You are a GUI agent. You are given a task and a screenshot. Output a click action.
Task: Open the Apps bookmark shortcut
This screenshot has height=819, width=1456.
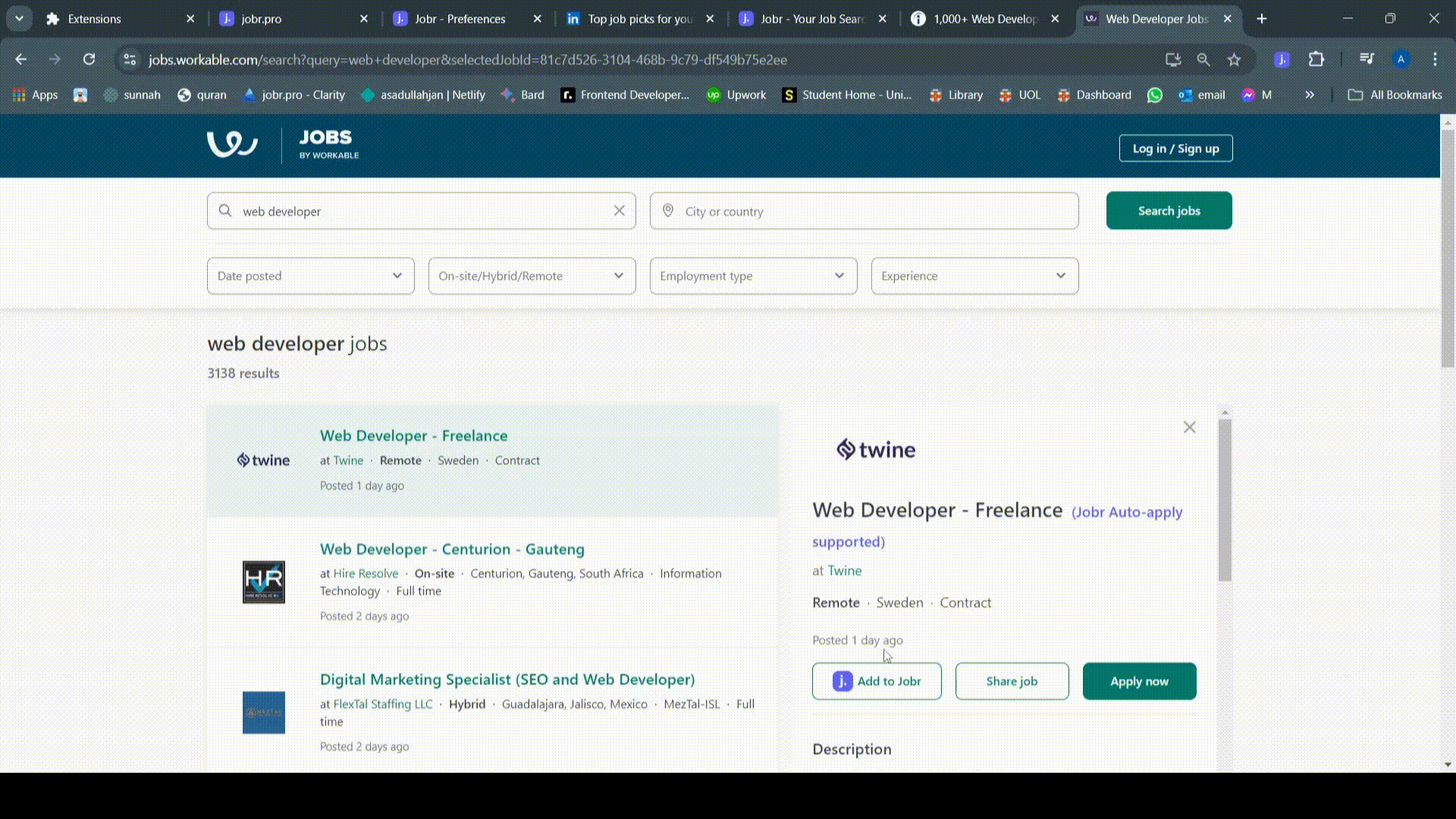(36, 95)
